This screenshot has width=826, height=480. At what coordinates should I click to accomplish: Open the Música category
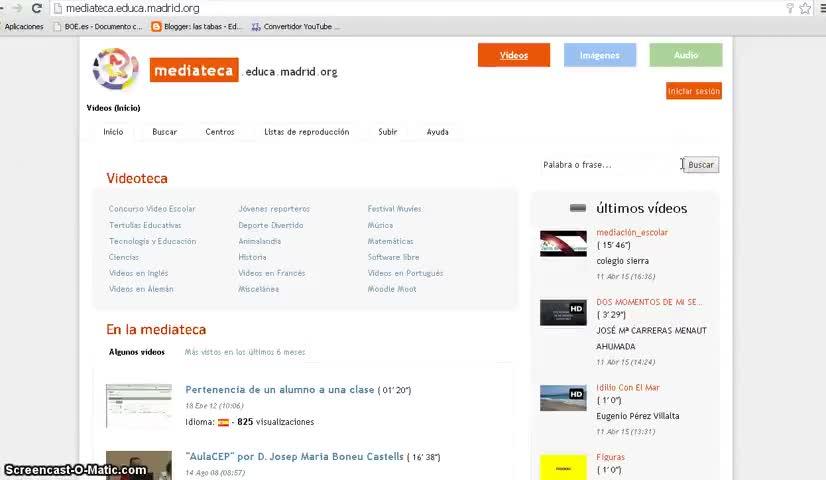point(380,225)
